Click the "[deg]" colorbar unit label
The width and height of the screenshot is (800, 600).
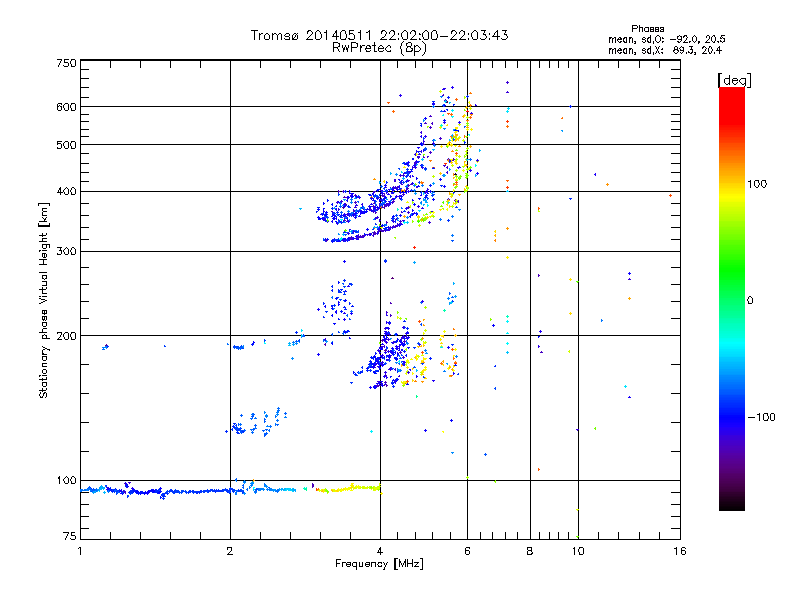(734, 80)
